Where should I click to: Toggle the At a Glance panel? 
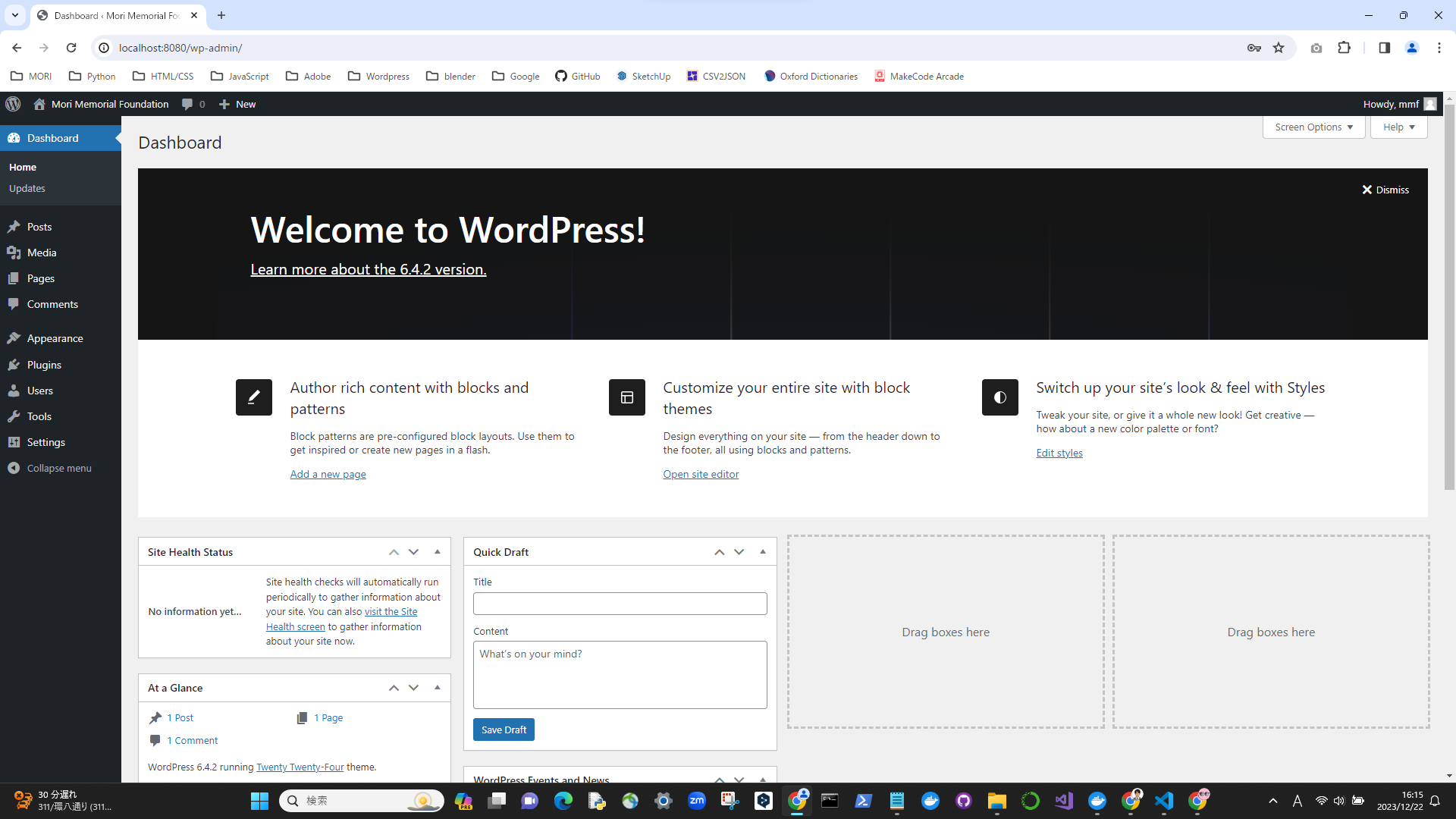click(438, 688)
